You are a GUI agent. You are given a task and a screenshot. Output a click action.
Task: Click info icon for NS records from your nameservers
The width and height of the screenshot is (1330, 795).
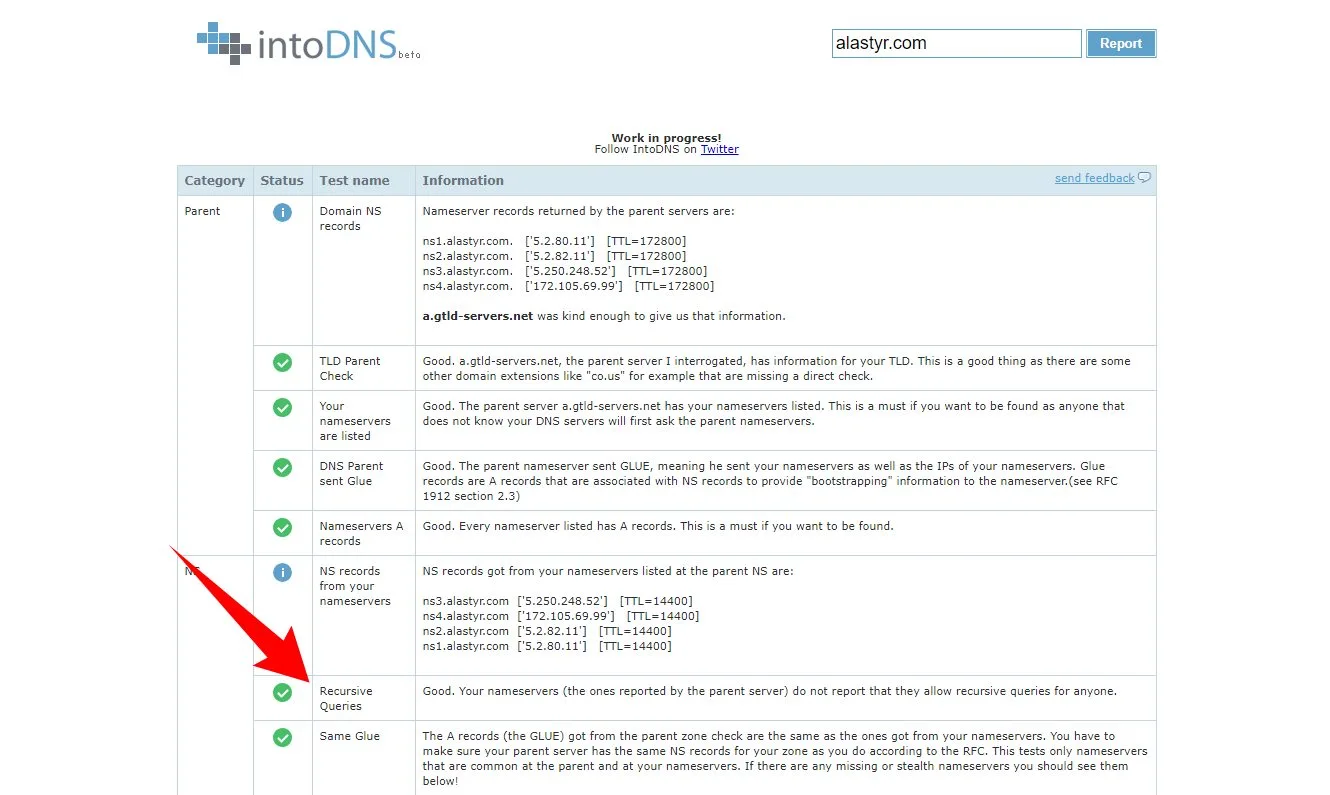(x=282, y=572)
